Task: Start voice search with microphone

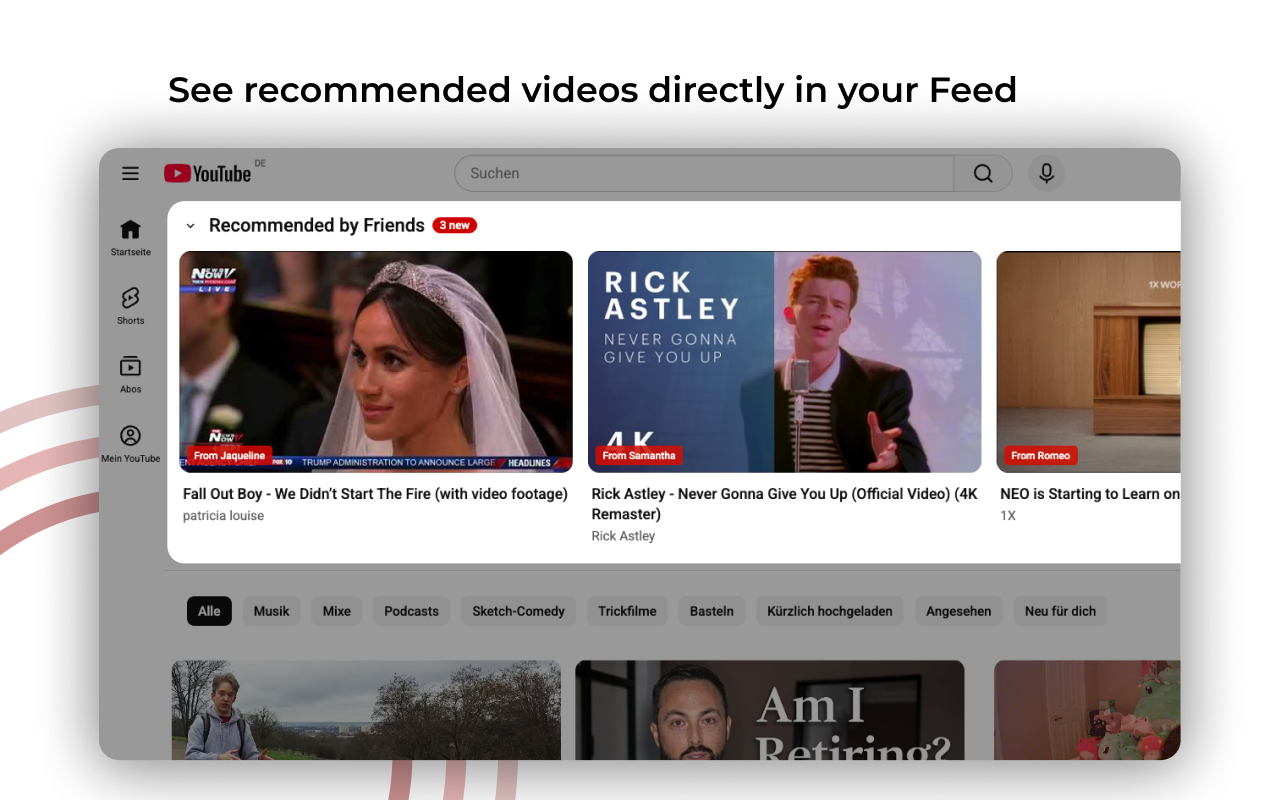Action: coord(1046,173)
